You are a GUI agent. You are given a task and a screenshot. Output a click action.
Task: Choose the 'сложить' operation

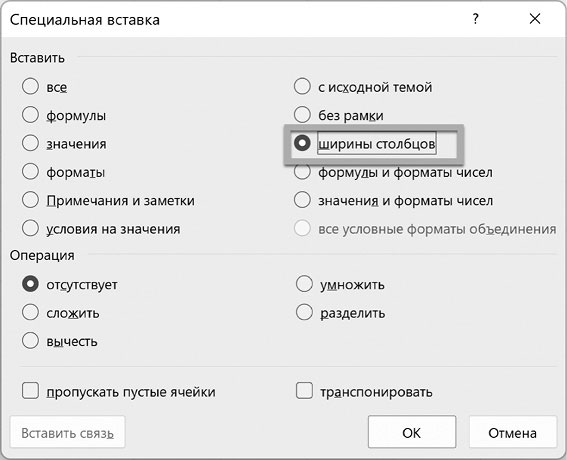click(x=30, y=312)
